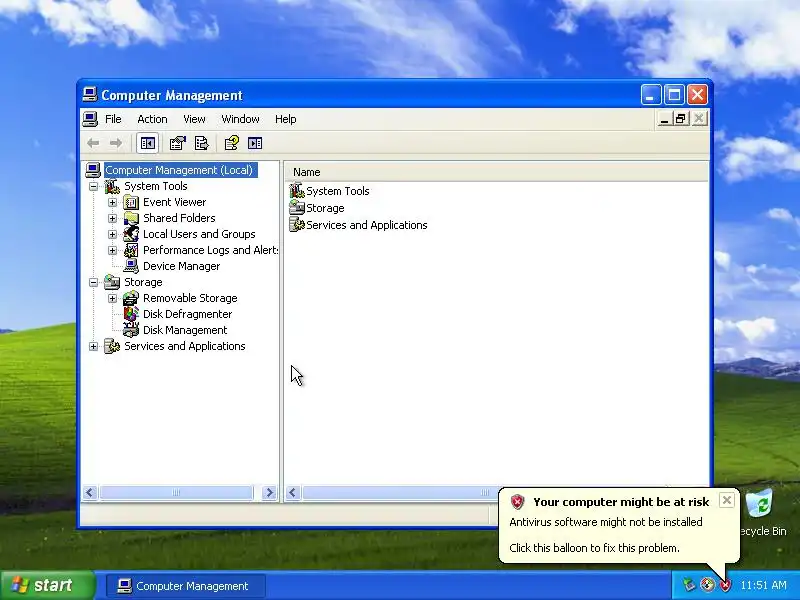The image size is (800, 600).
Task: Open Storage in the right pane list
Action: pyautogui.click(x=317, y=208)
